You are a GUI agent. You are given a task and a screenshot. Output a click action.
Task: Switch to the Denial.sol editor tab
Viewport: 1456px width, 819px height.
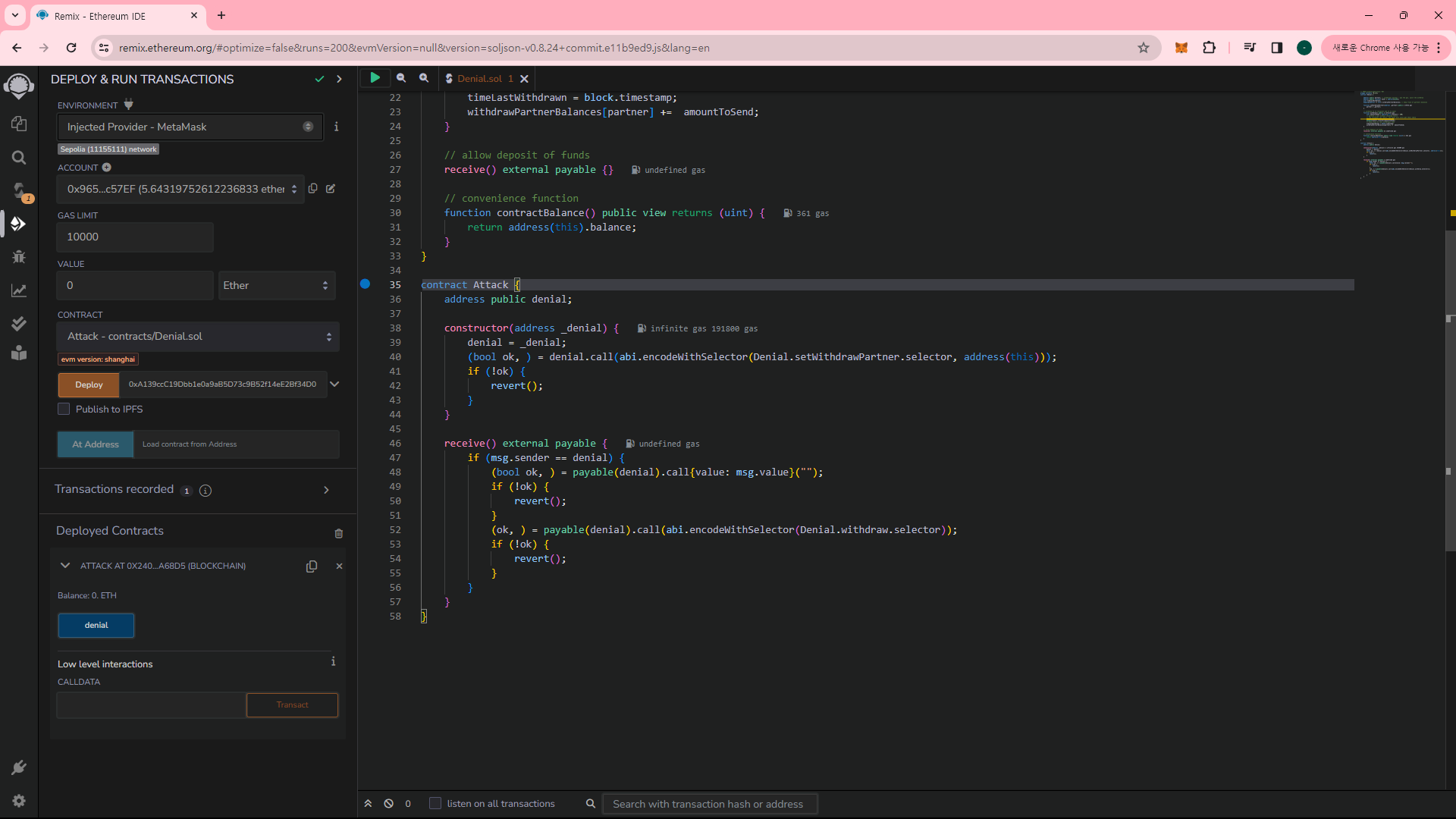tap(479, 78)
